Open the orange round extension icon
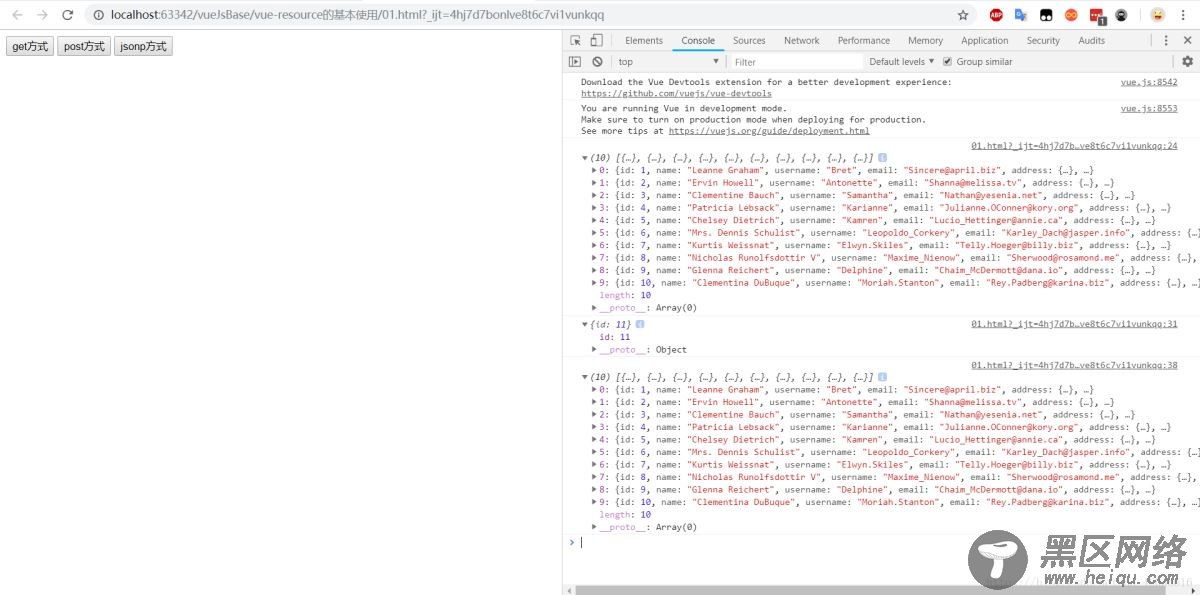Screen dimensions: 1200x595 (x=1071, y=15)
